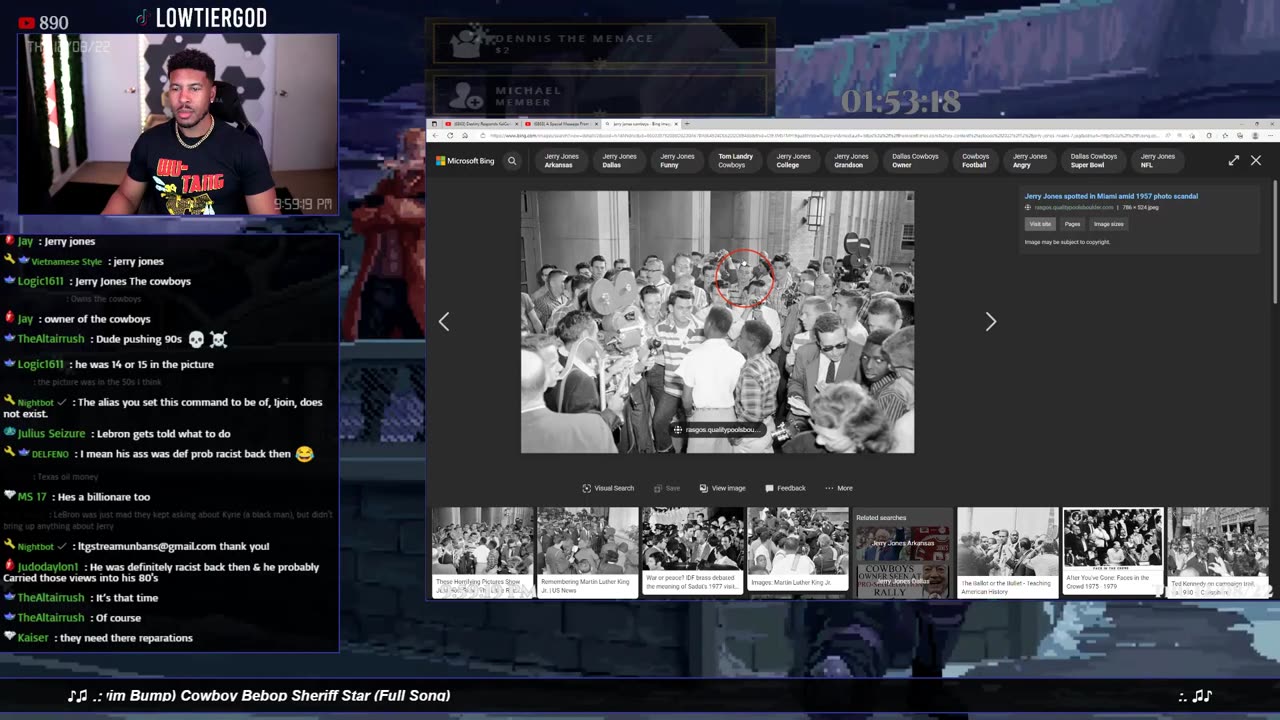Select the 'Jerry Jones Angry' search chip
This screenshot has width=1280, height=720.
tap(1029, 160)
